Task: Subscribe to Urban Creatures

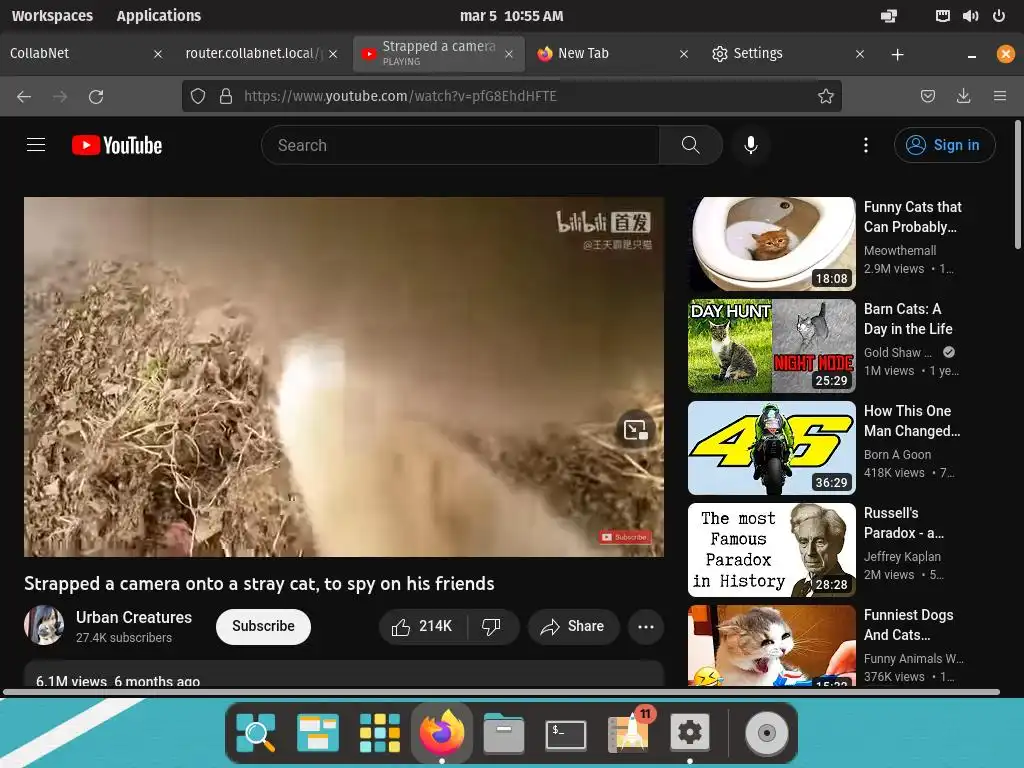Action: click(x=263, y=626)
